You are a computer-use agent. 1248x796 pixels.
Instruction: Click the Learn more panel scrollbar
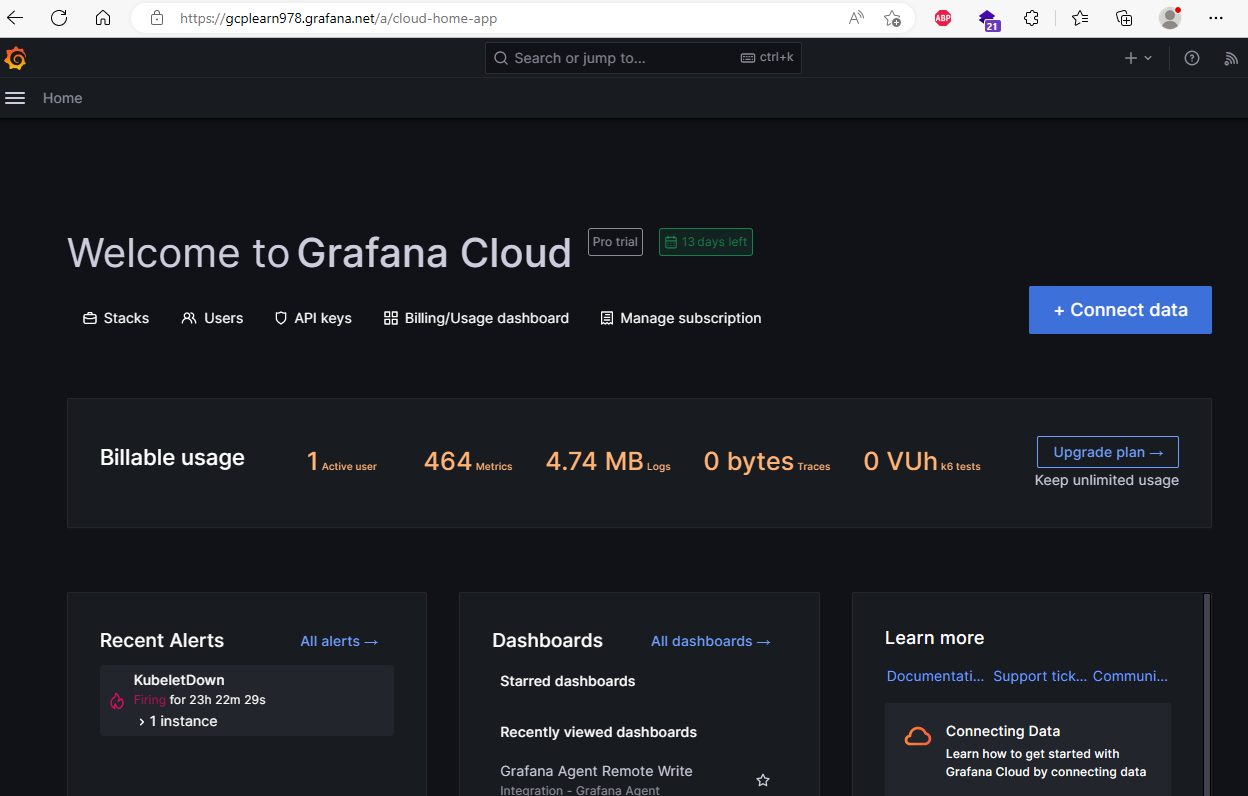pyautogui.click(x=1207, y=694)
